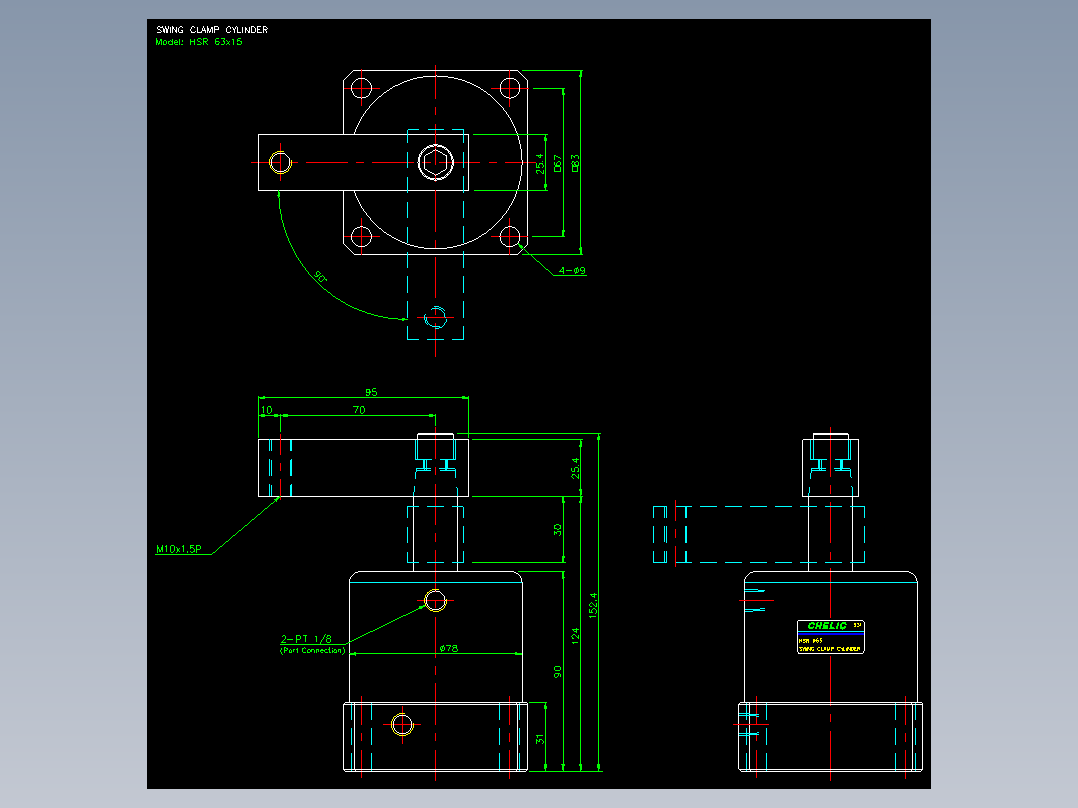
Task: Select the lower yellow port circle on base
Action: 402,725
